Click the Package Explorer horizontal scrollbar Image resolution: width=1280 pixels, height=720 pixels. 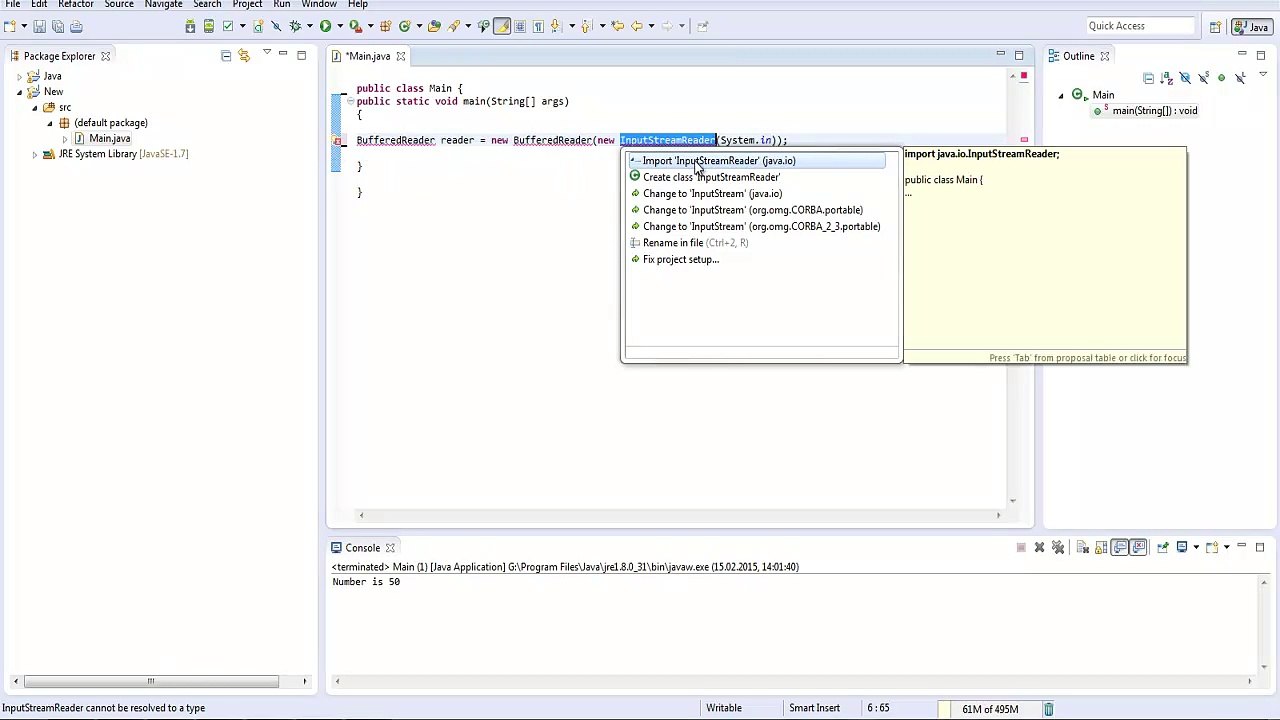coord(150,682)
